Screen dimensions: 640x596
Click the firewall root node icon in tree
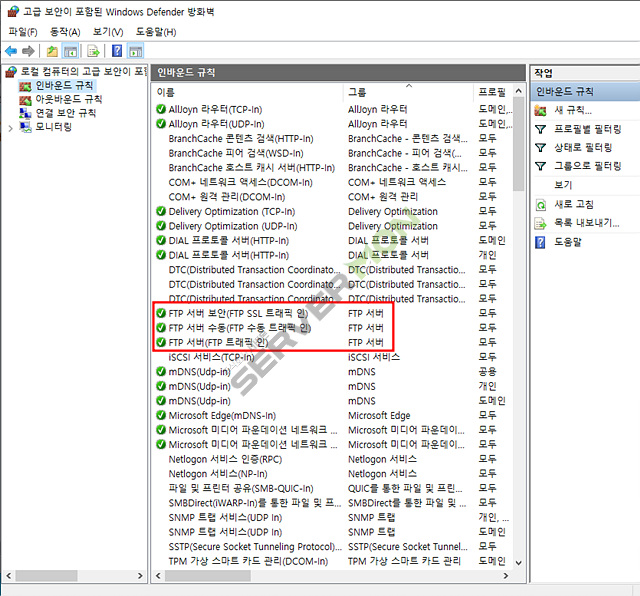11,72
